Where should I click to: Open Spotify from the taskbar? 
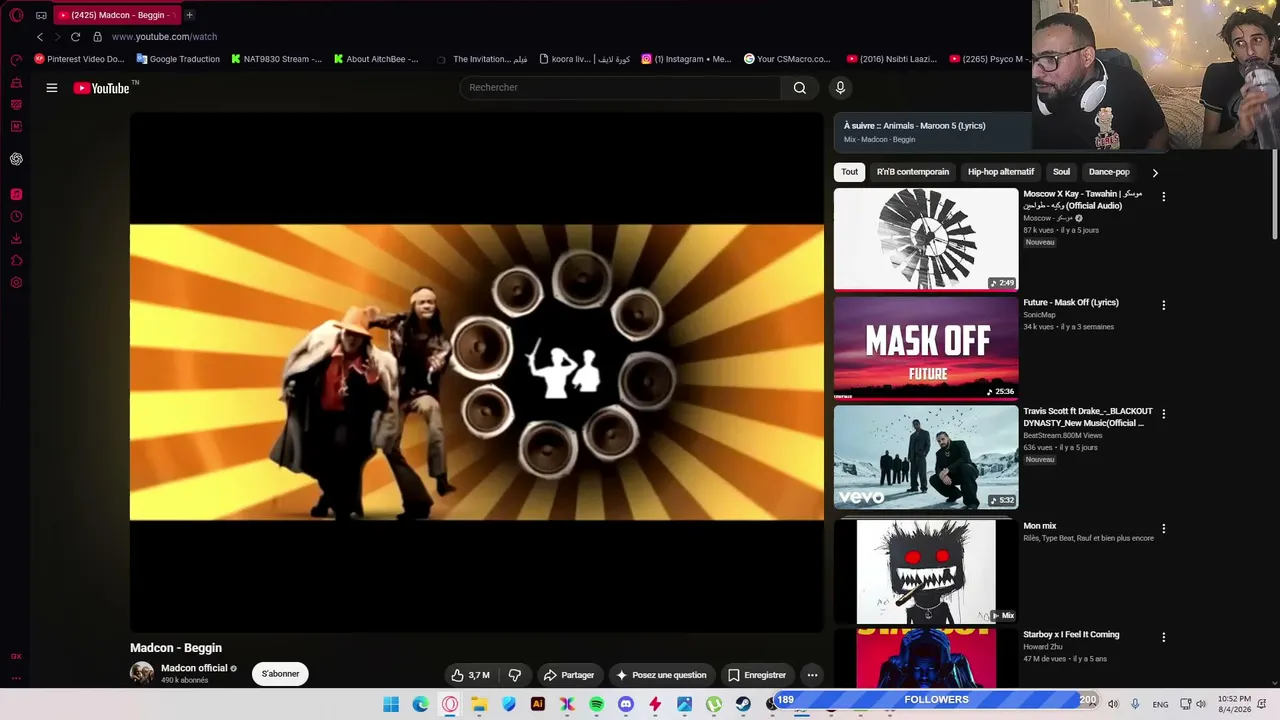click(596, 705)
